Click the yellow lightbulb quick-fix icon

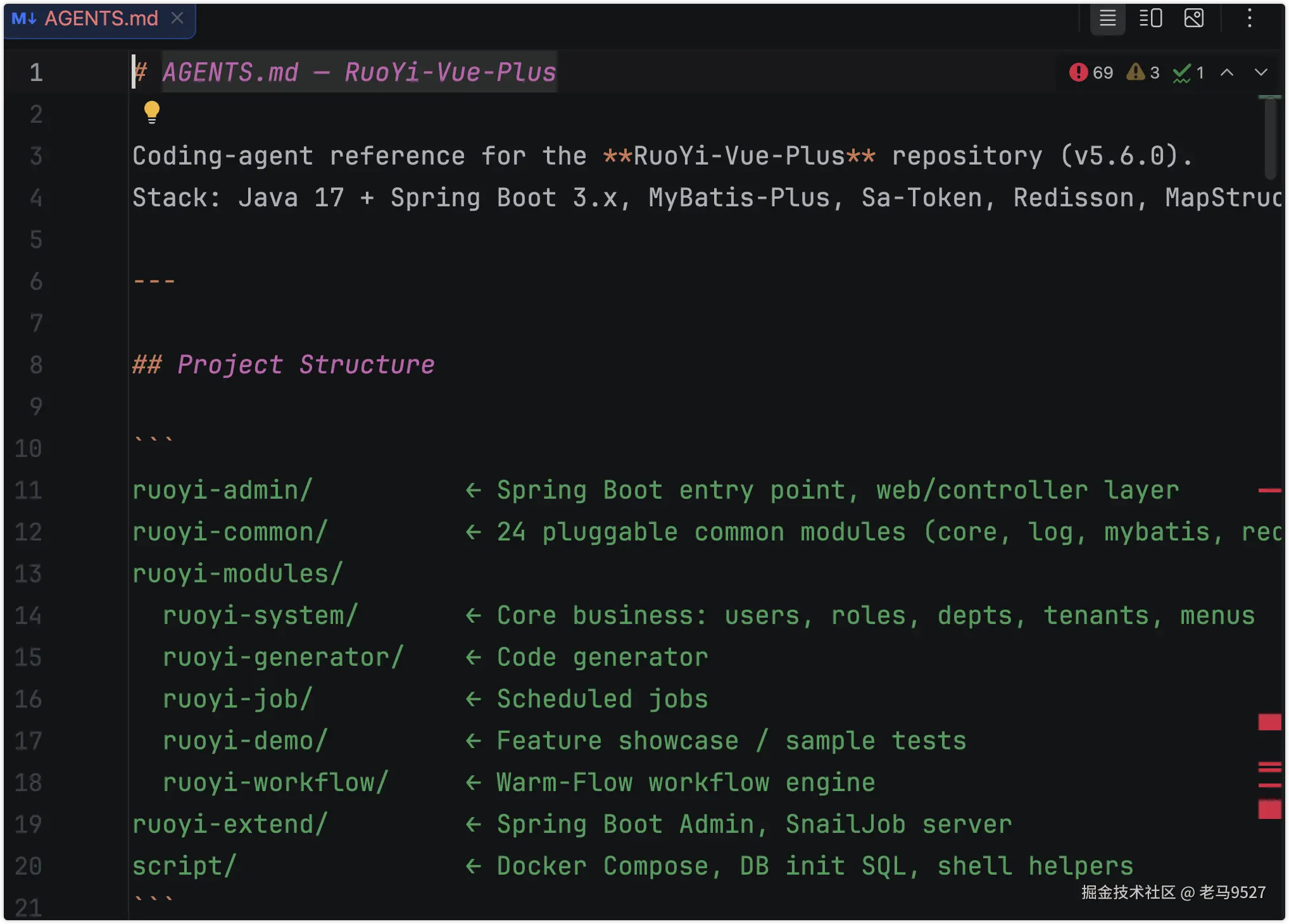pos(151,111)
